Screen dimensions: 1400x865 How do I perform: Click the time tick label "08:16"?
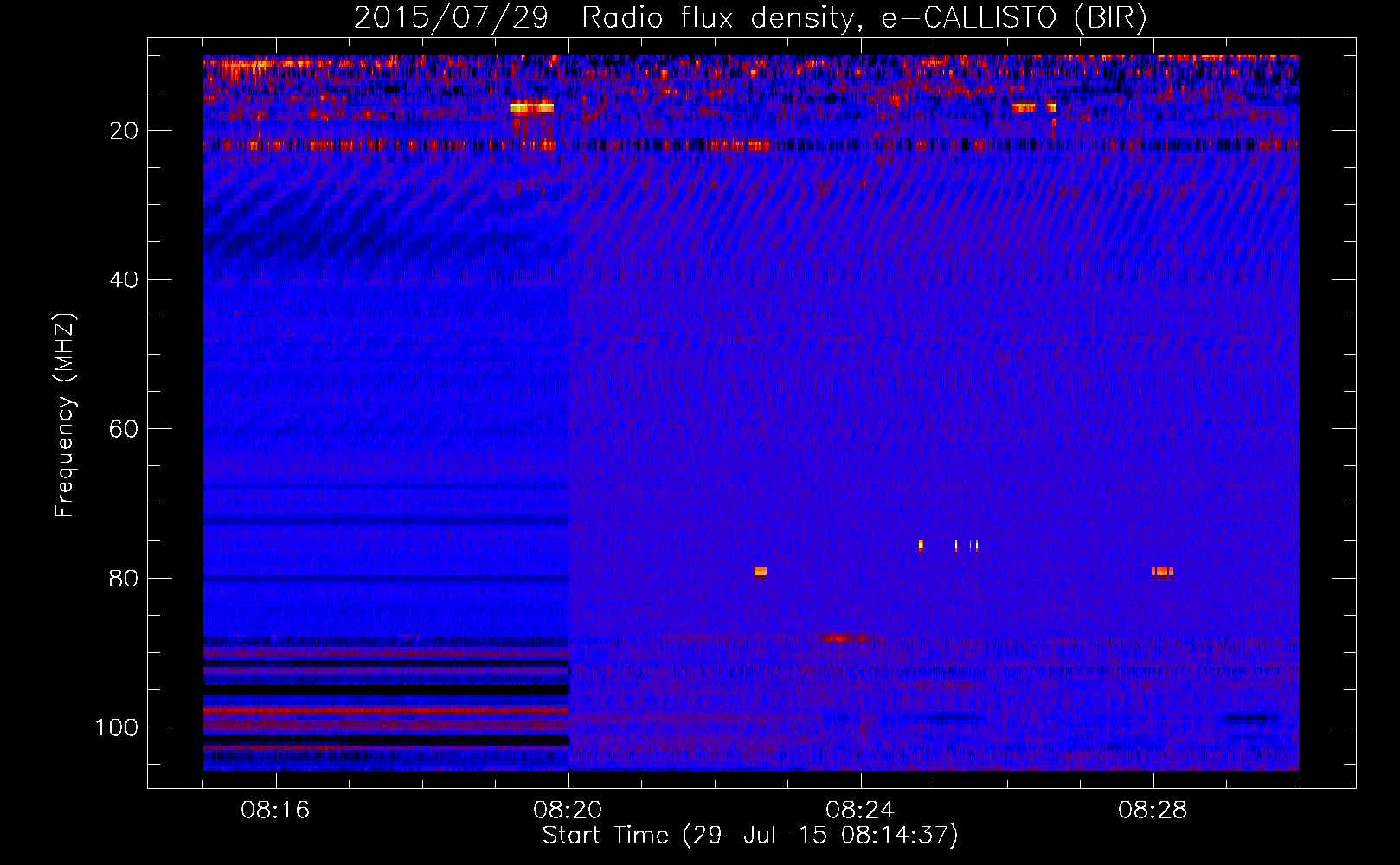point(275,811)
